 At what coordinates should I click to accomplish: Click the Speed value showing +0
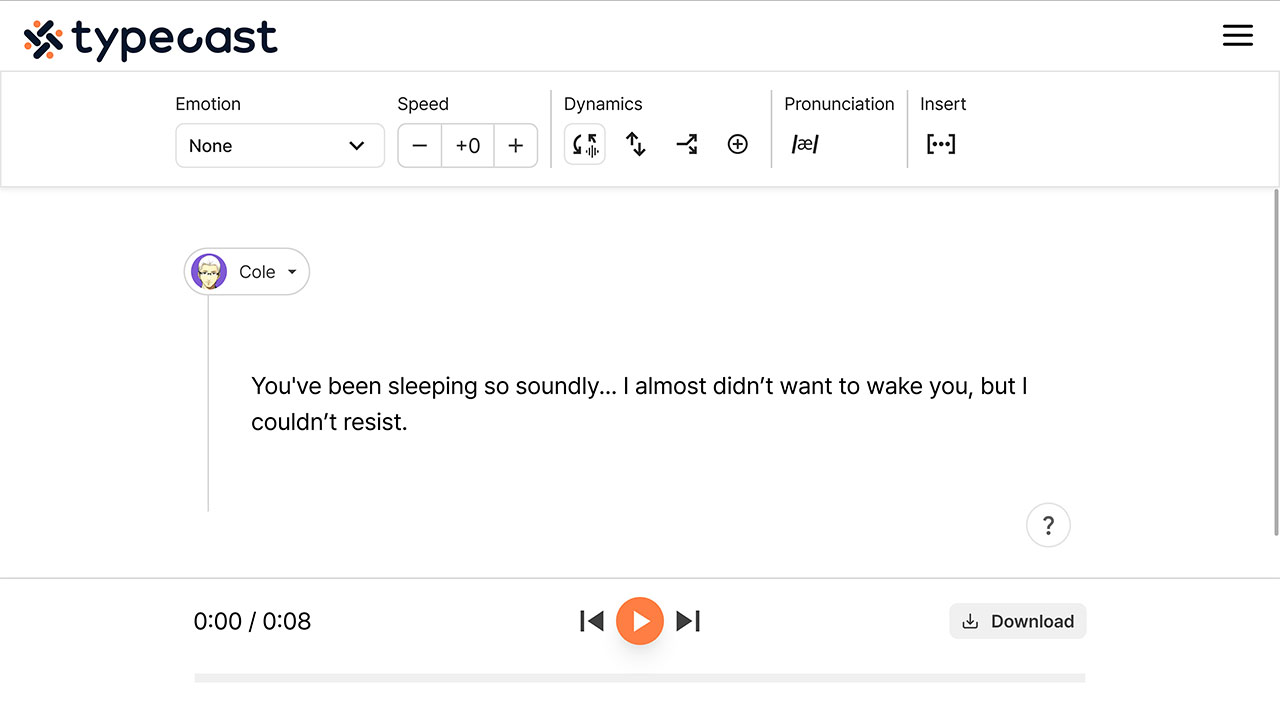click(x=467, y=145)
